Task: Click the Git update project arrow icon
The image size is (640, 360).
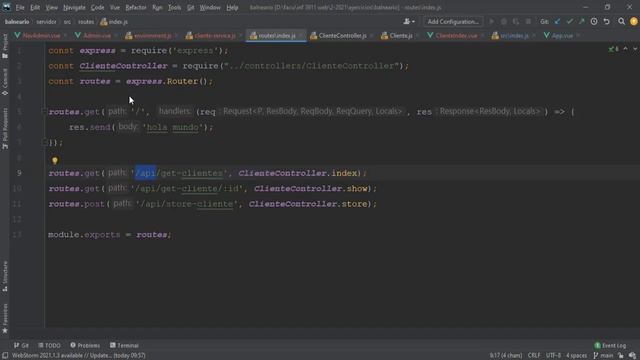Action: pos(557,22)
